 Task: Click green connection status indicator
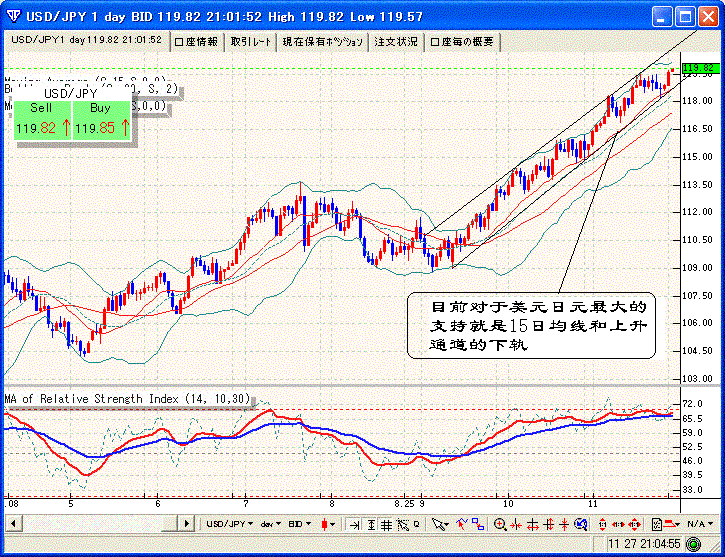point(693,544)
